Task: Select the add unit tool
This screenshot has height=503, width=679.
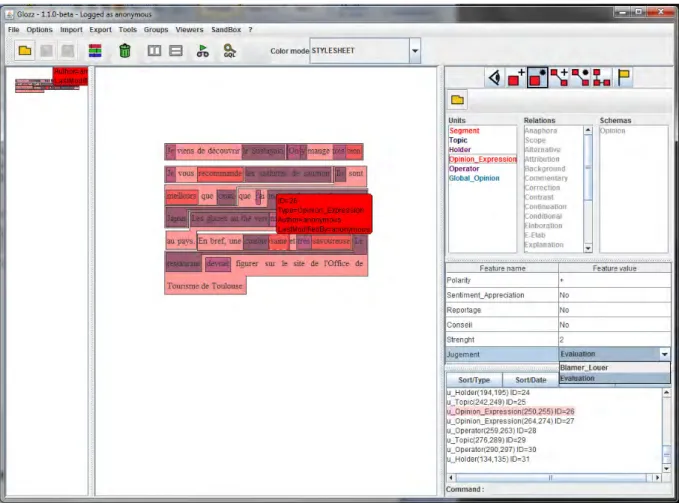Action: pos(516,77)
